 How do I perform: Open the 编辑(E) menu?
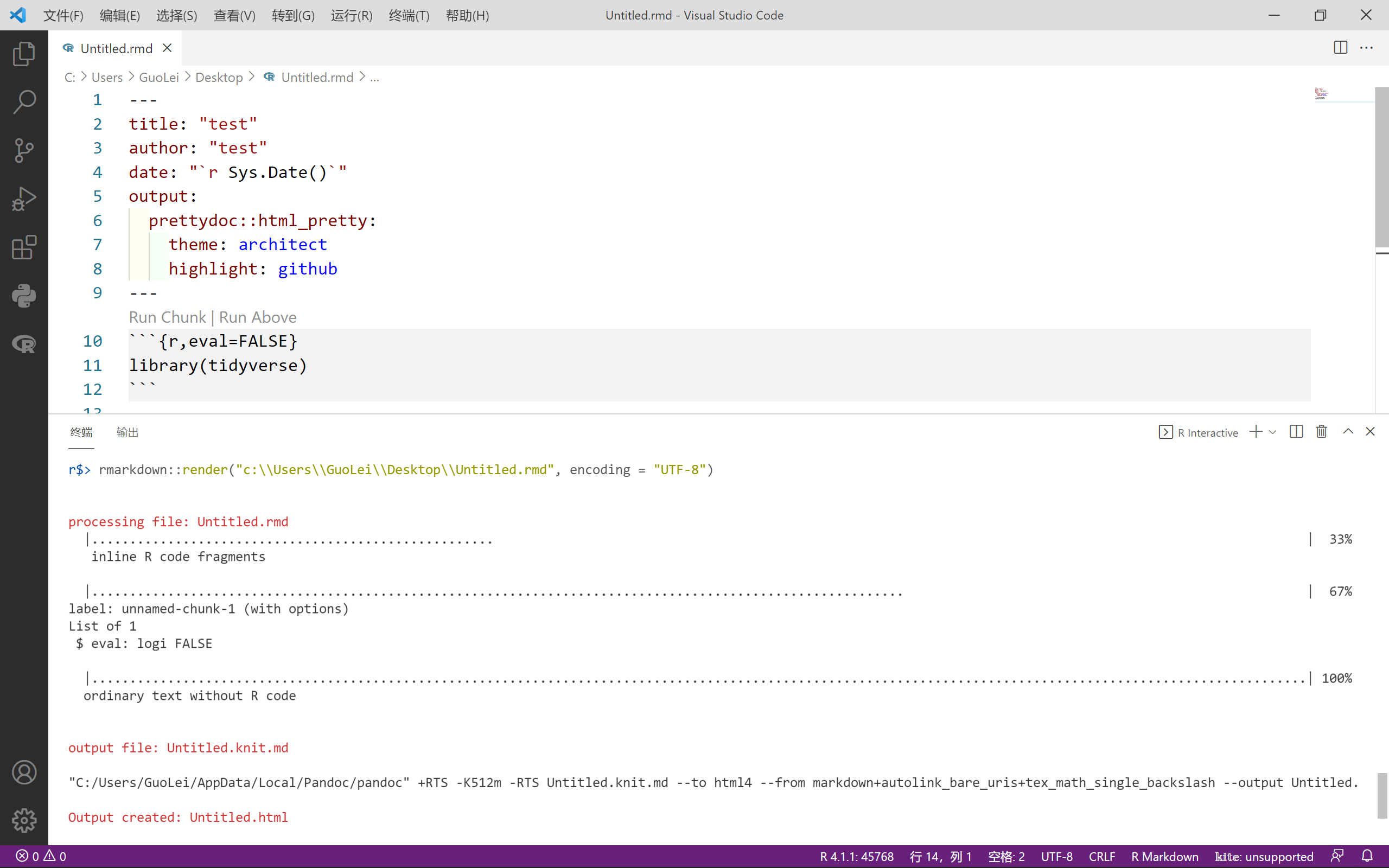click(x=120, y=16)
